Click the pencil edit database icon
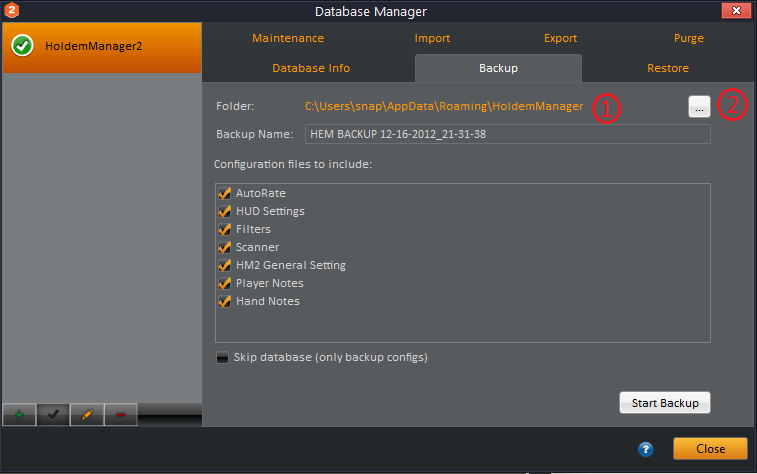Viewport: 757px width, 474px height. point(87,415)
